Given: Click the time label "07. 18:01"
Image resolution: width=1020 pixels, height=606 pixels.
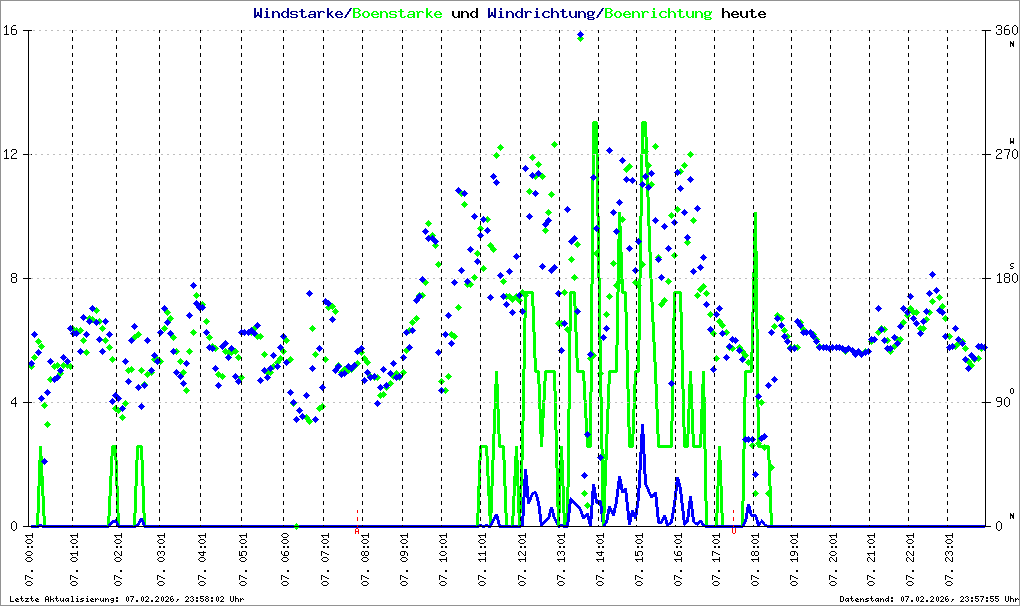Looking at the screenshot, I should tap(755, 560).
